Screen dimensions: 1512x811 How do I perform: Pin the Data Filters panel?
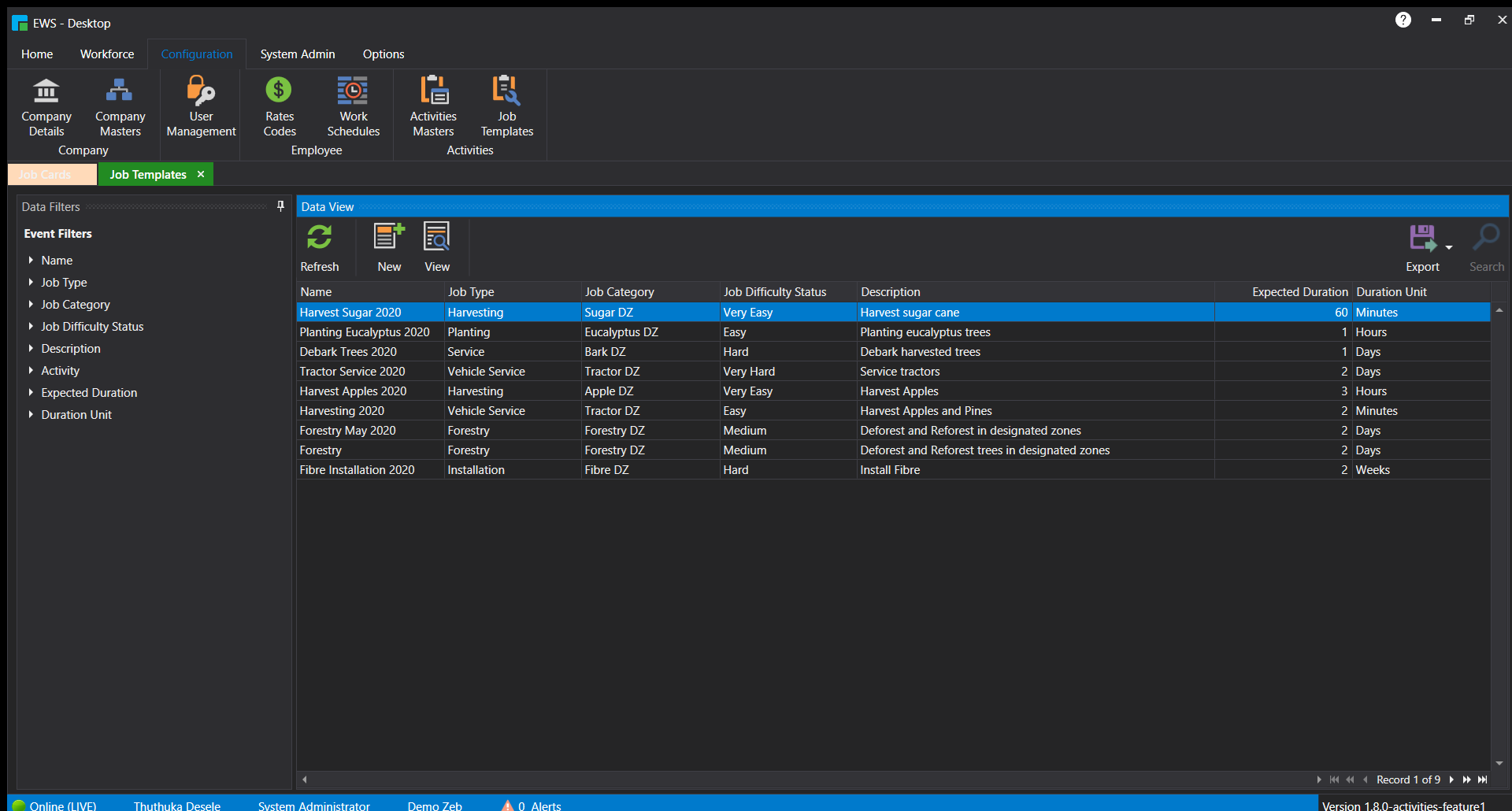[x=281, y=206]
